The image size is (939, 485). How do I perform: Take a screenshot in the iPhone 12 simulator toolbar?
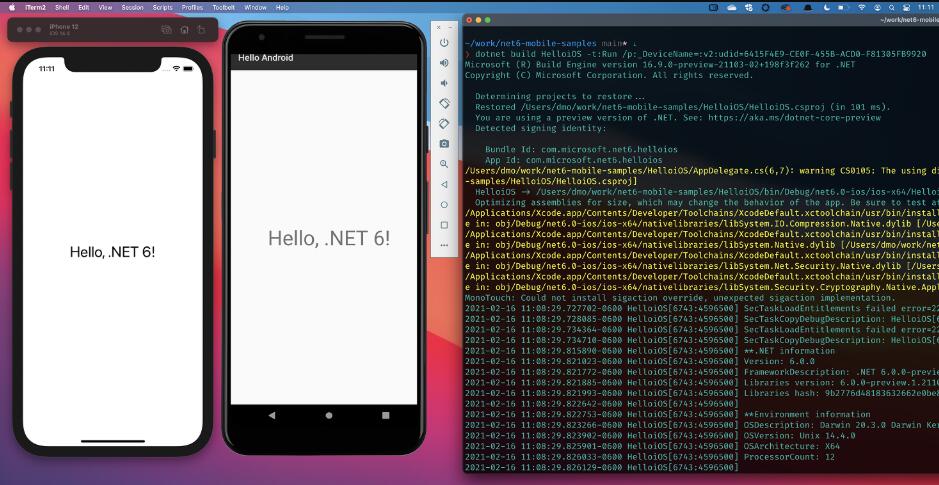click(166, 30)
